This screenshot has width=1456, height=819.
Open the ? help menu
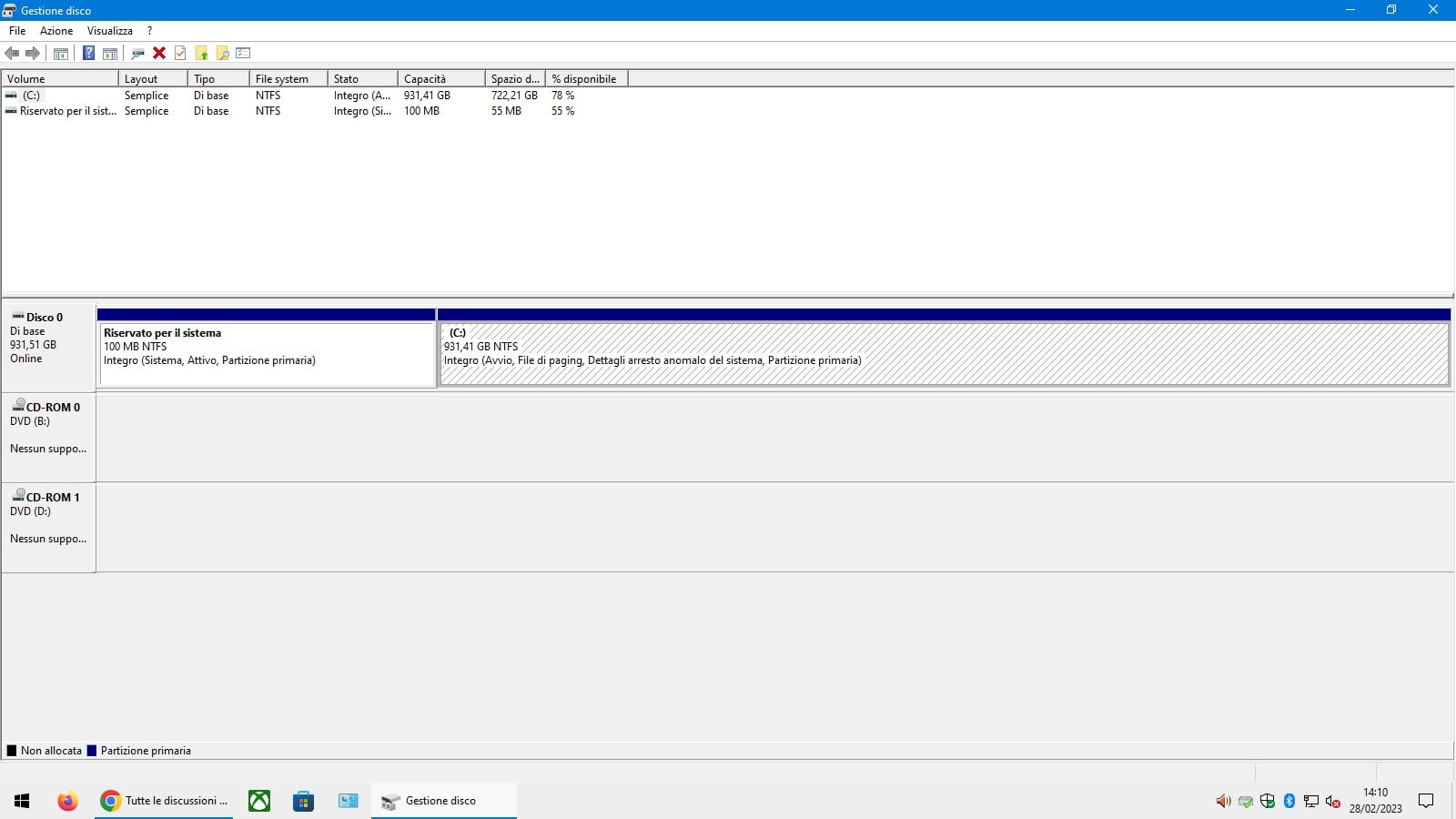[x=149, y=30]
